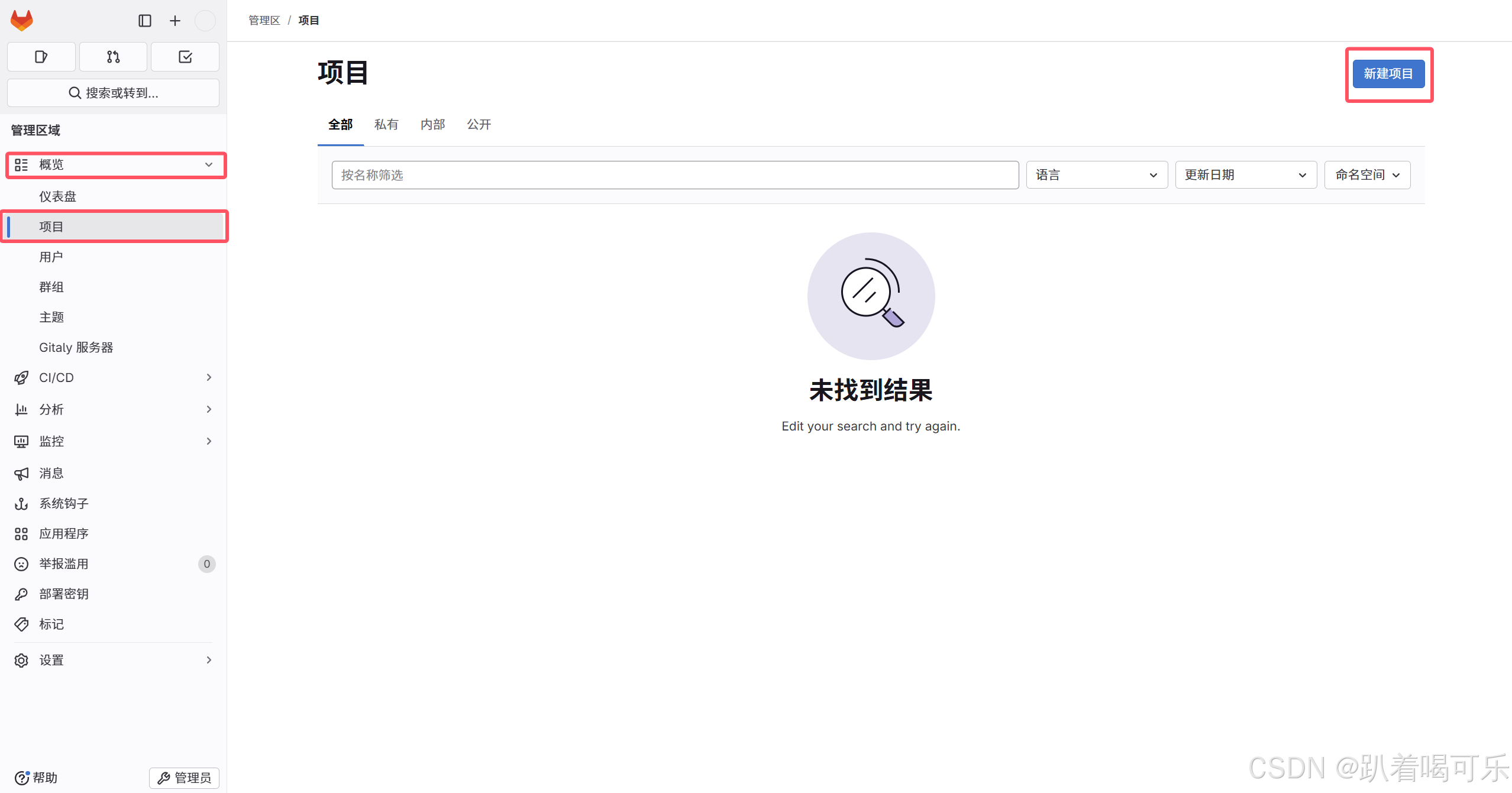The image size is (1512, 793).
Task: Click the CI/CD rocket icon
Action: [21, 377]
